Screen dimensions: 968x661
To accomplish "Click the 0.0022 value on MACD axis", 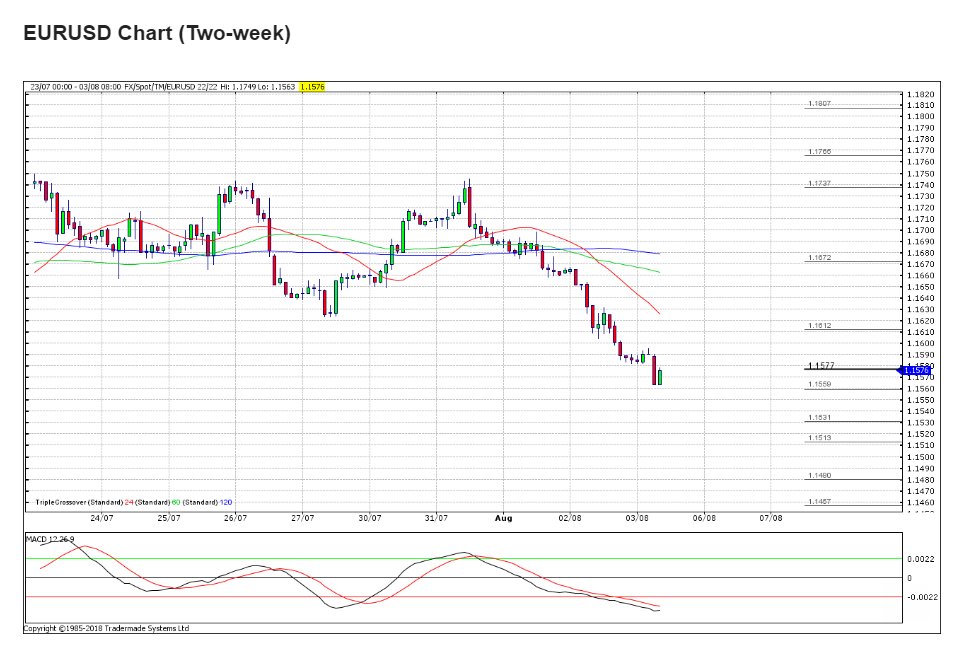I will tap(920, 559).
